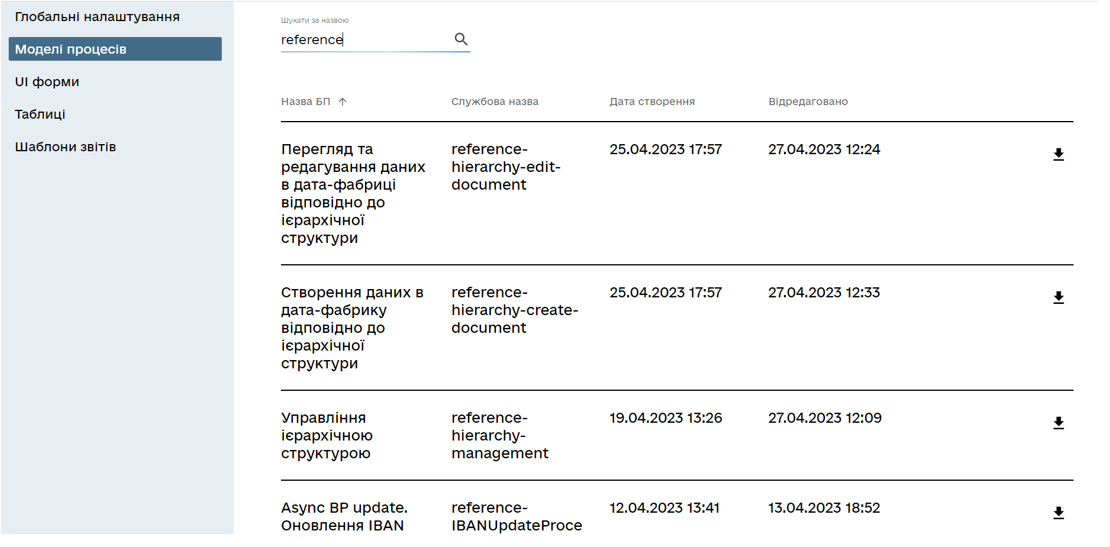1110x547 pixels.
Task: Open process Перегляд та редагування даних
Action: (353, 194)
